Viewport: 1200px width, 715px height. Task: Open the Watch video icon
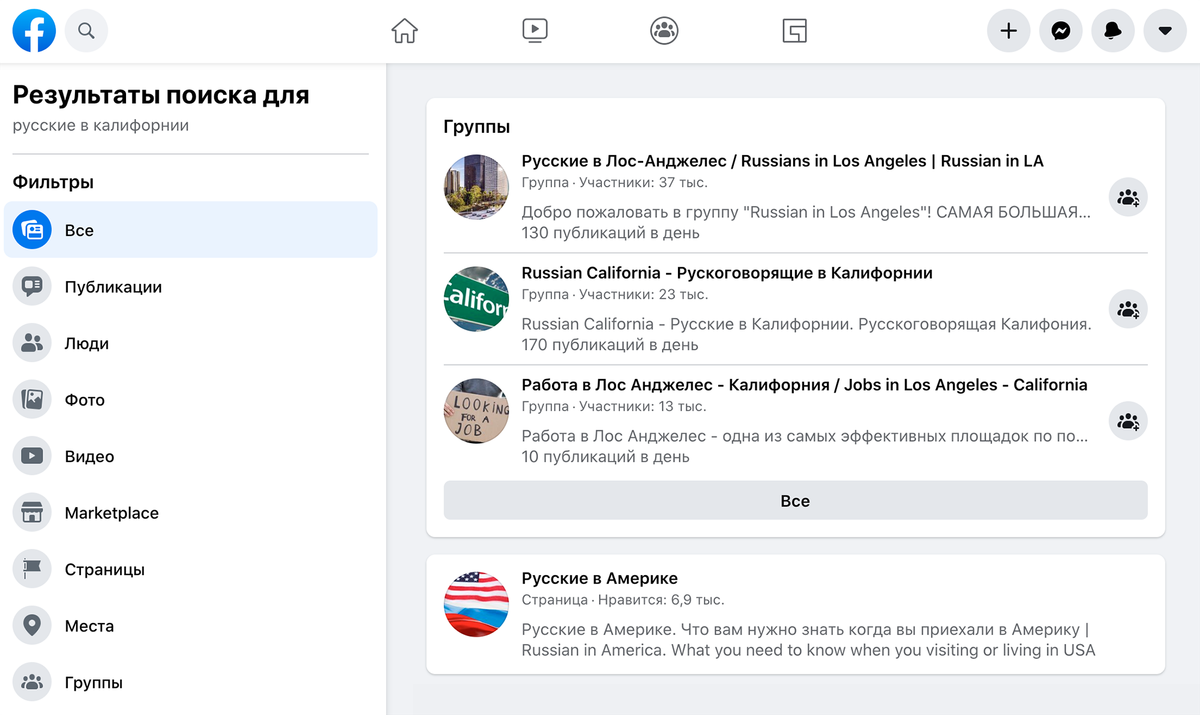pyautogui.click(x=535, y=31)
